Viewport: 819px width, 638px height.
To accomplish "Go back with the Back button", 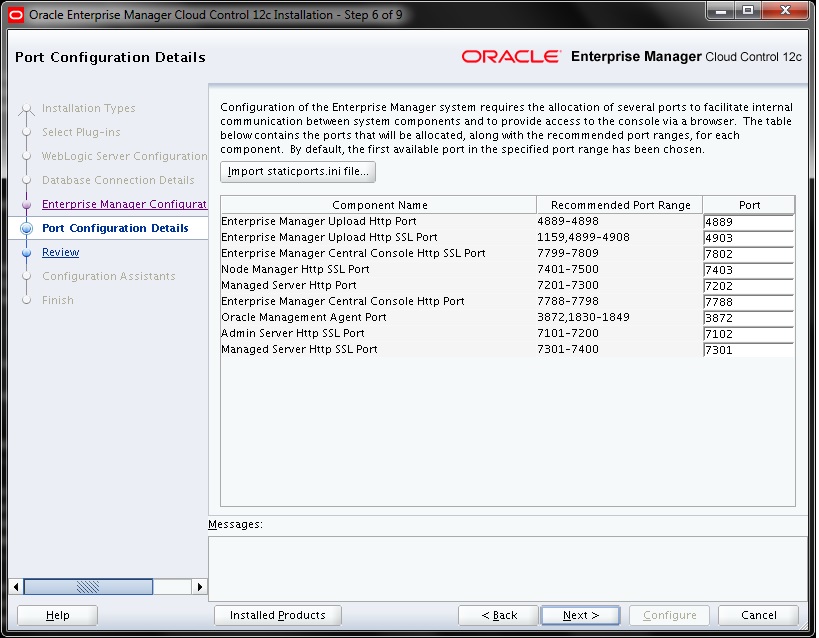I will point(498,615).
